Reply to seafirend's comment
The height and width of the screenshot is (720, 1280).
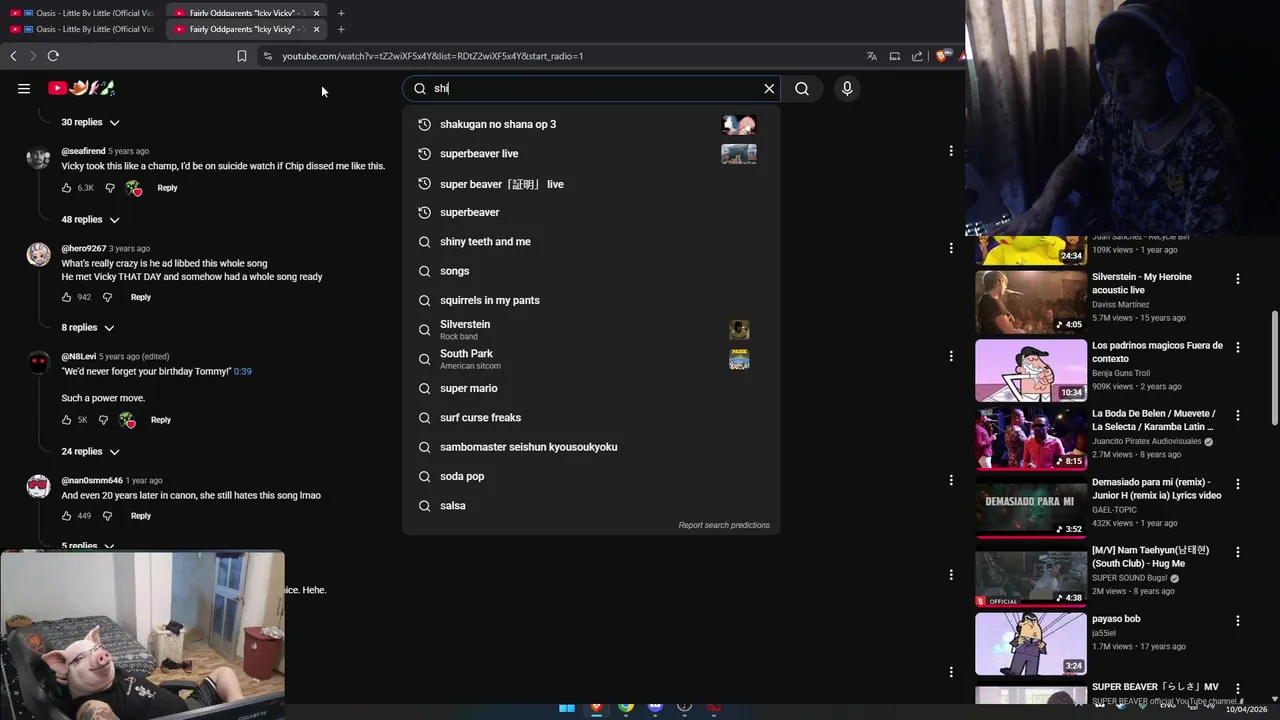coord(167,188)
